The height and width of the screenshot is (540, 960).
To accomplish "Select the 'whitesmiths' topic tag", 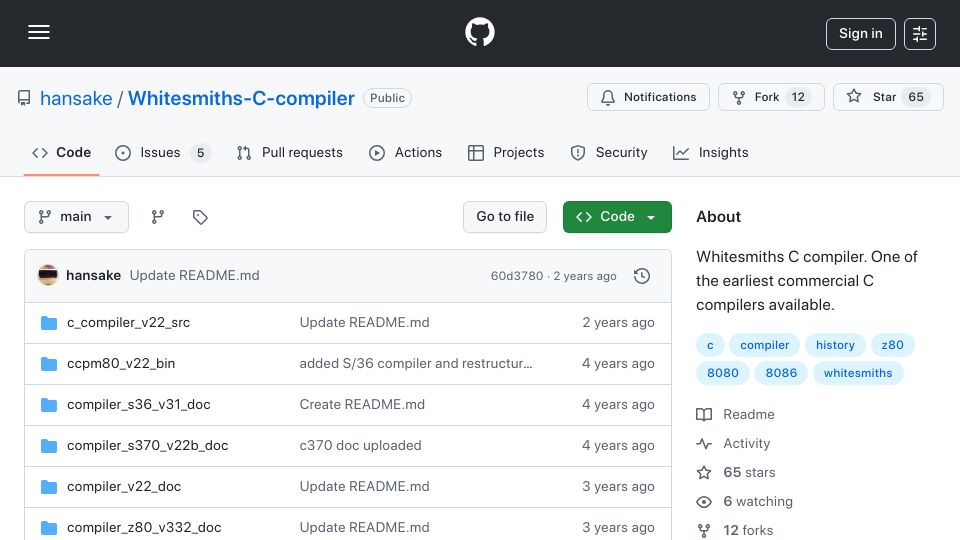I will coord(858,373).
